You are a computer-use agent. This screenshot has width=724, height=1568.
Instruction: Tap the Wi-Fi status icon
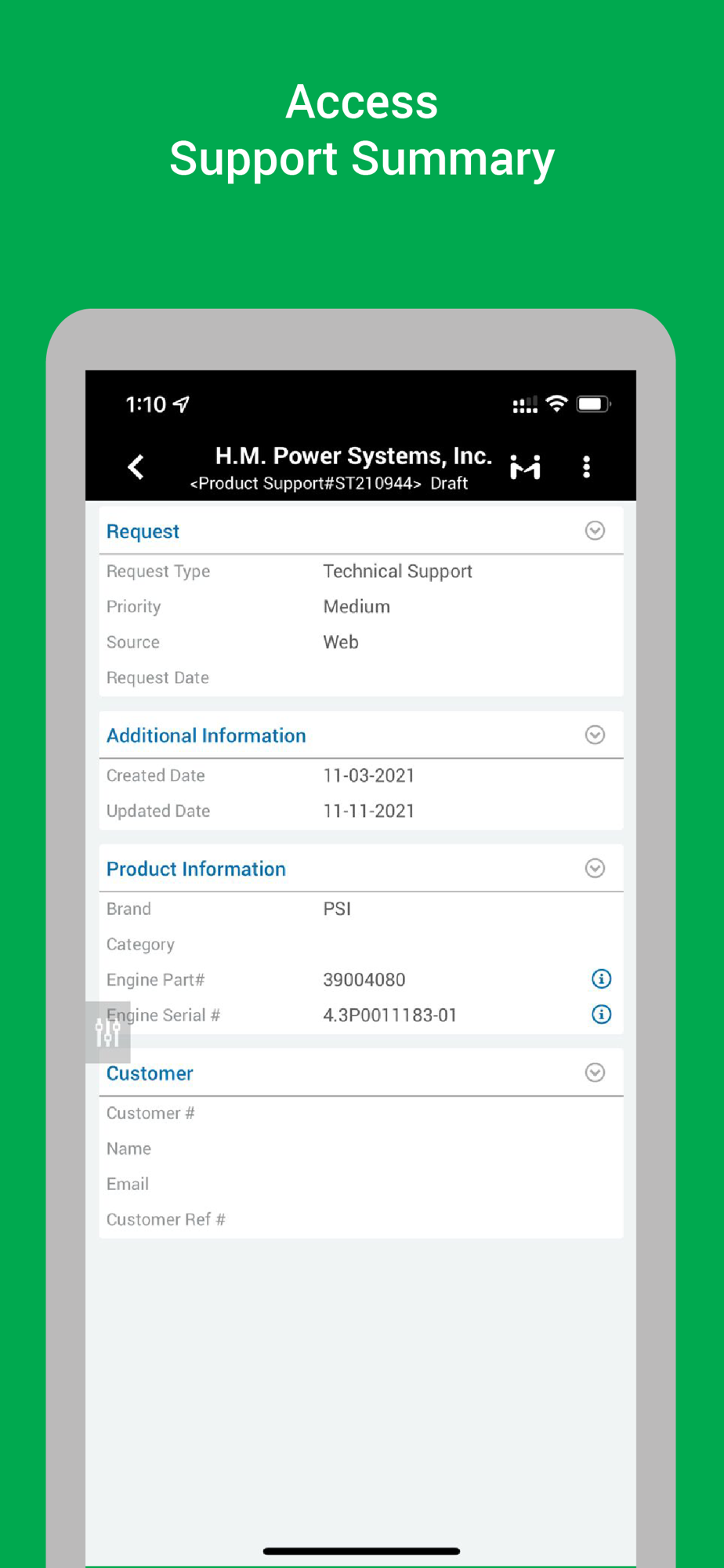556,404
